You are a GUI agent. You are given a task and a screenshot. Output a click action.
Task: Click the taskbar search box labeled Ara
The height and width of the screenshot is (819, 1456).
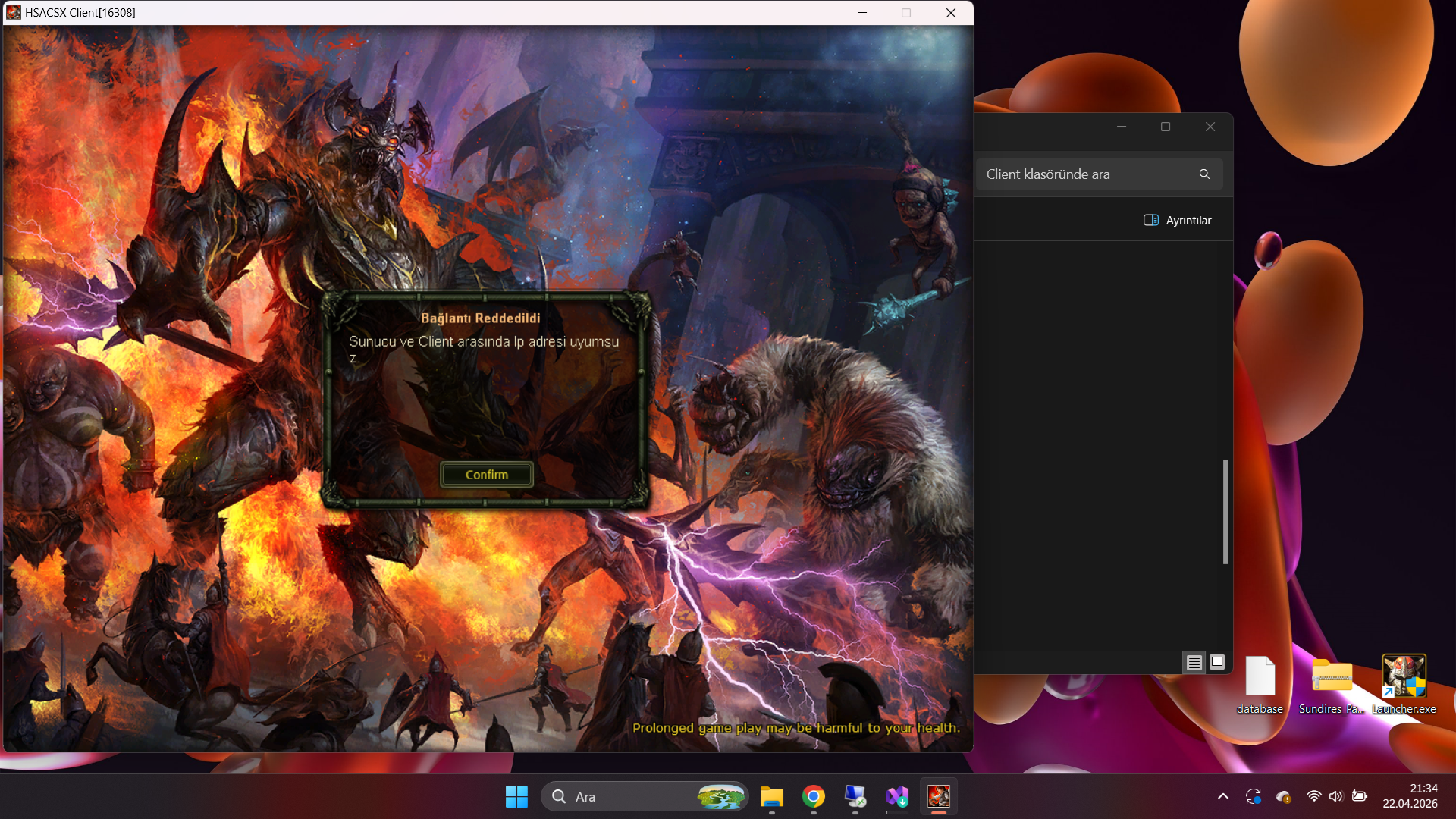[x=645, y=796]
